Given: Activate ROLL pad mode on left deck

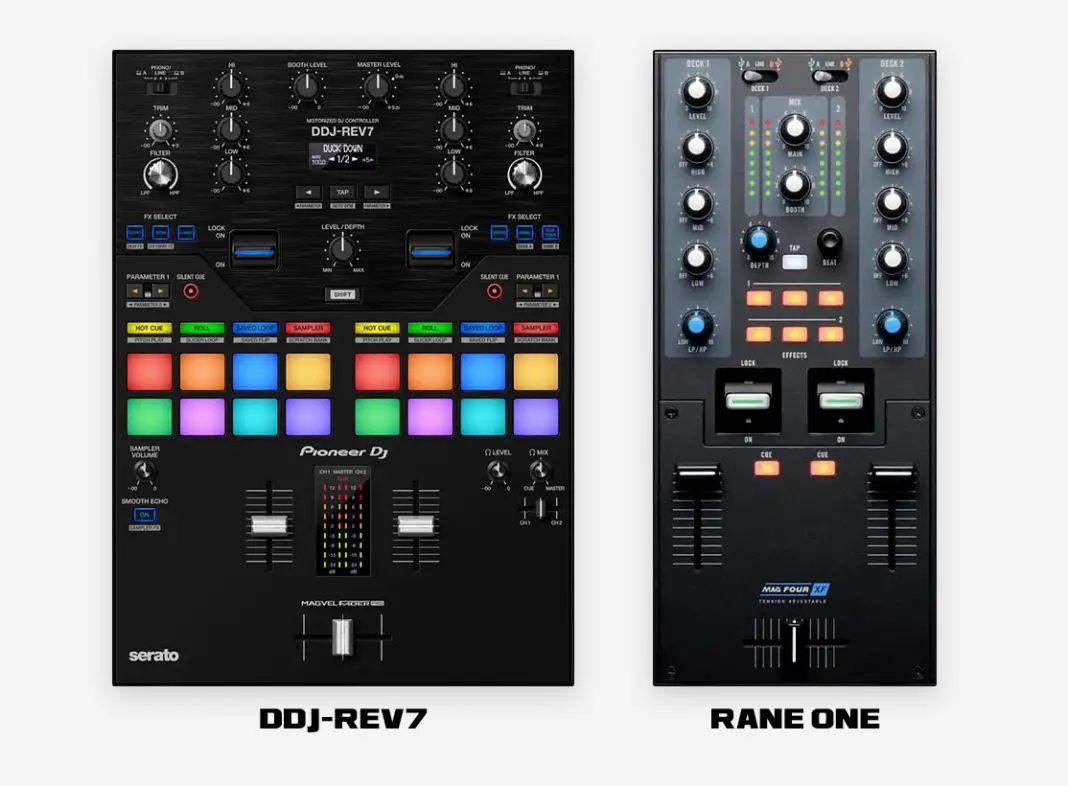Looking at the screenshot, I should (x=201, y=327).
